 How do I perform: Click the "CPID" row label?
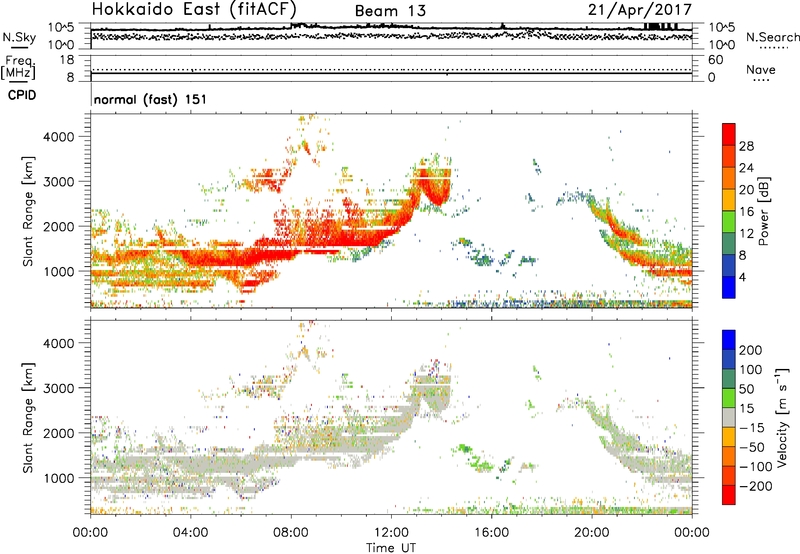pyautogui.click(x=22, y=95)
